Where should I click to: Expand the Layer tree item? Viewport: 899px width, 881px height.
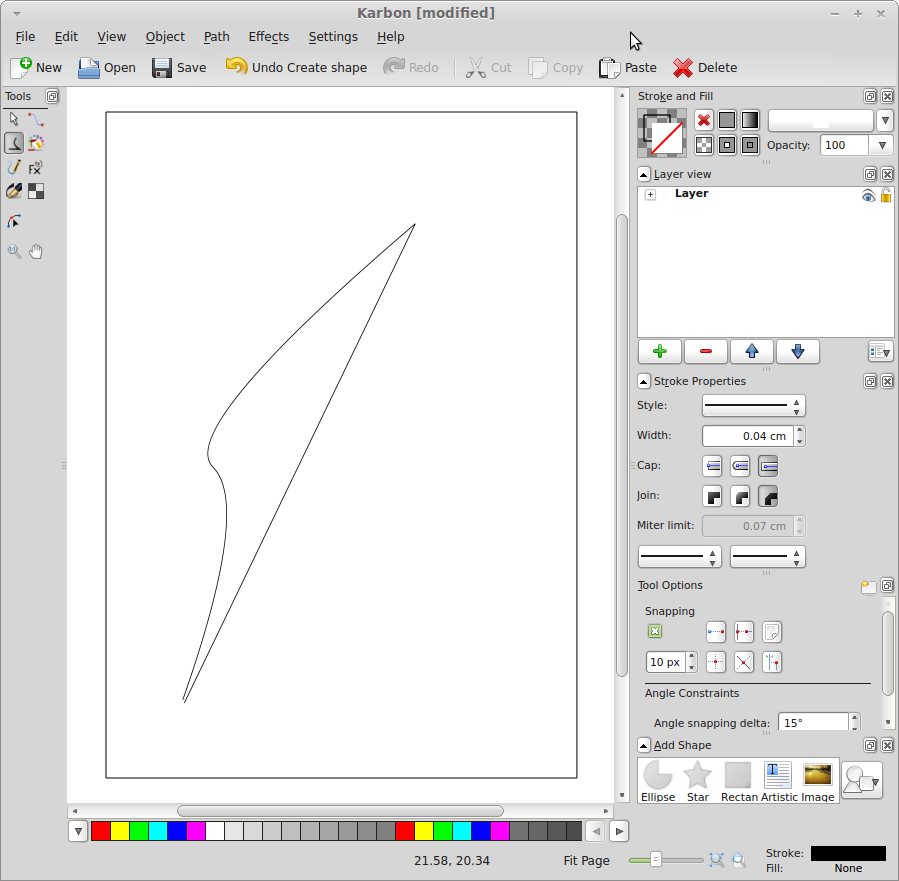pos(650,195)
